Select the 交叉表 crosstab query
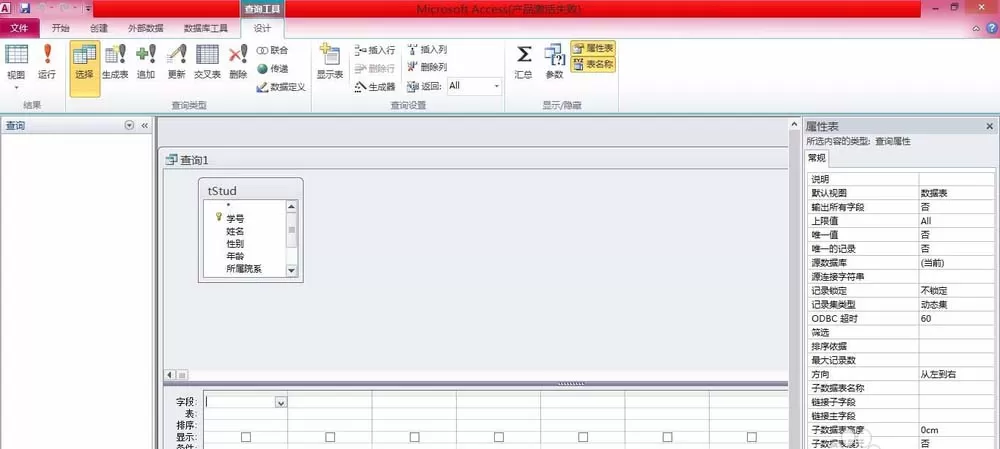This screenshot has height=449, width=1000. pos(207,62)
